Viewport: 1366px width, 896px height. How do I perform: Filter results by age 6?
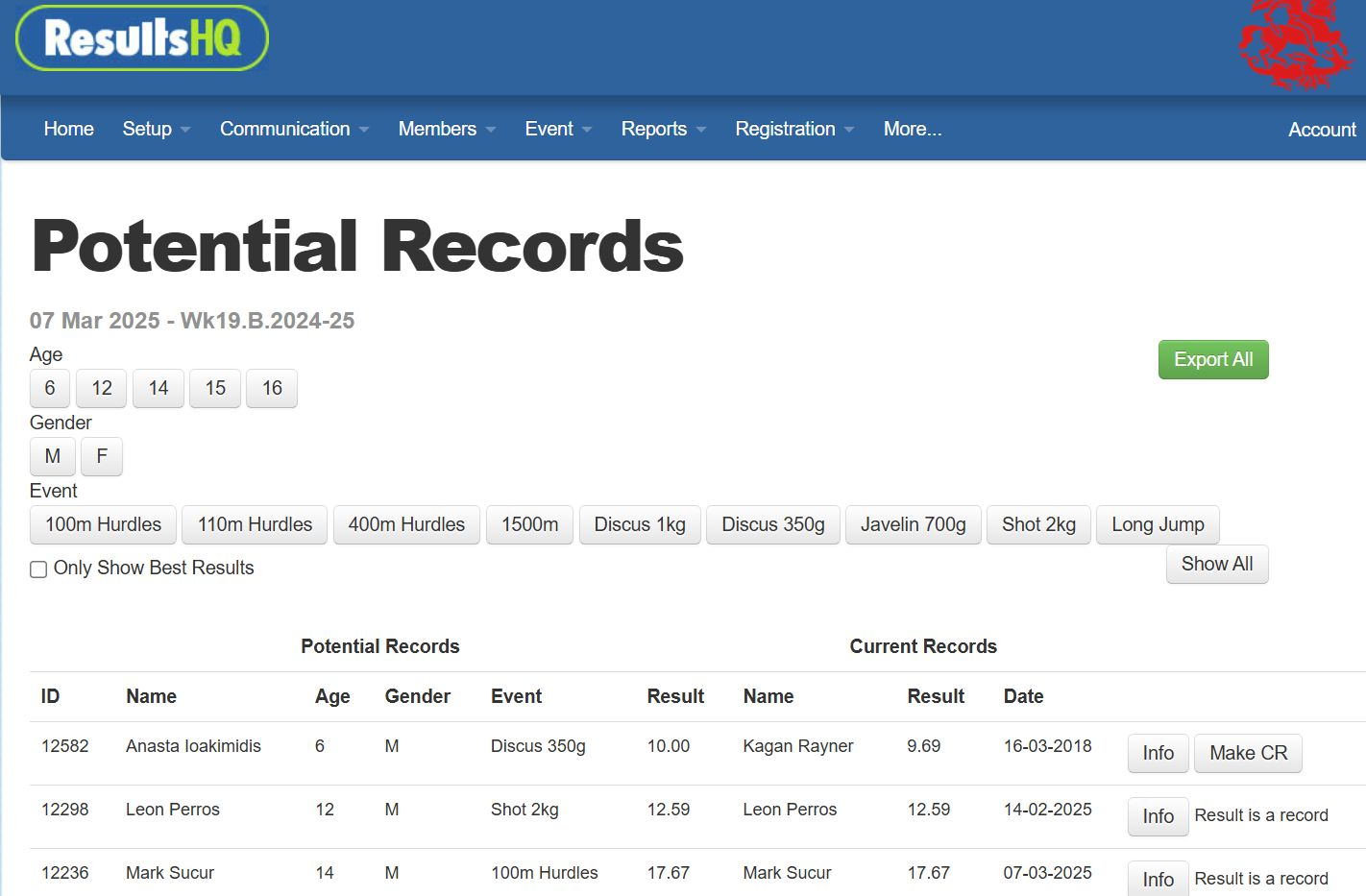pyautogui.click(x=49, y=388)
